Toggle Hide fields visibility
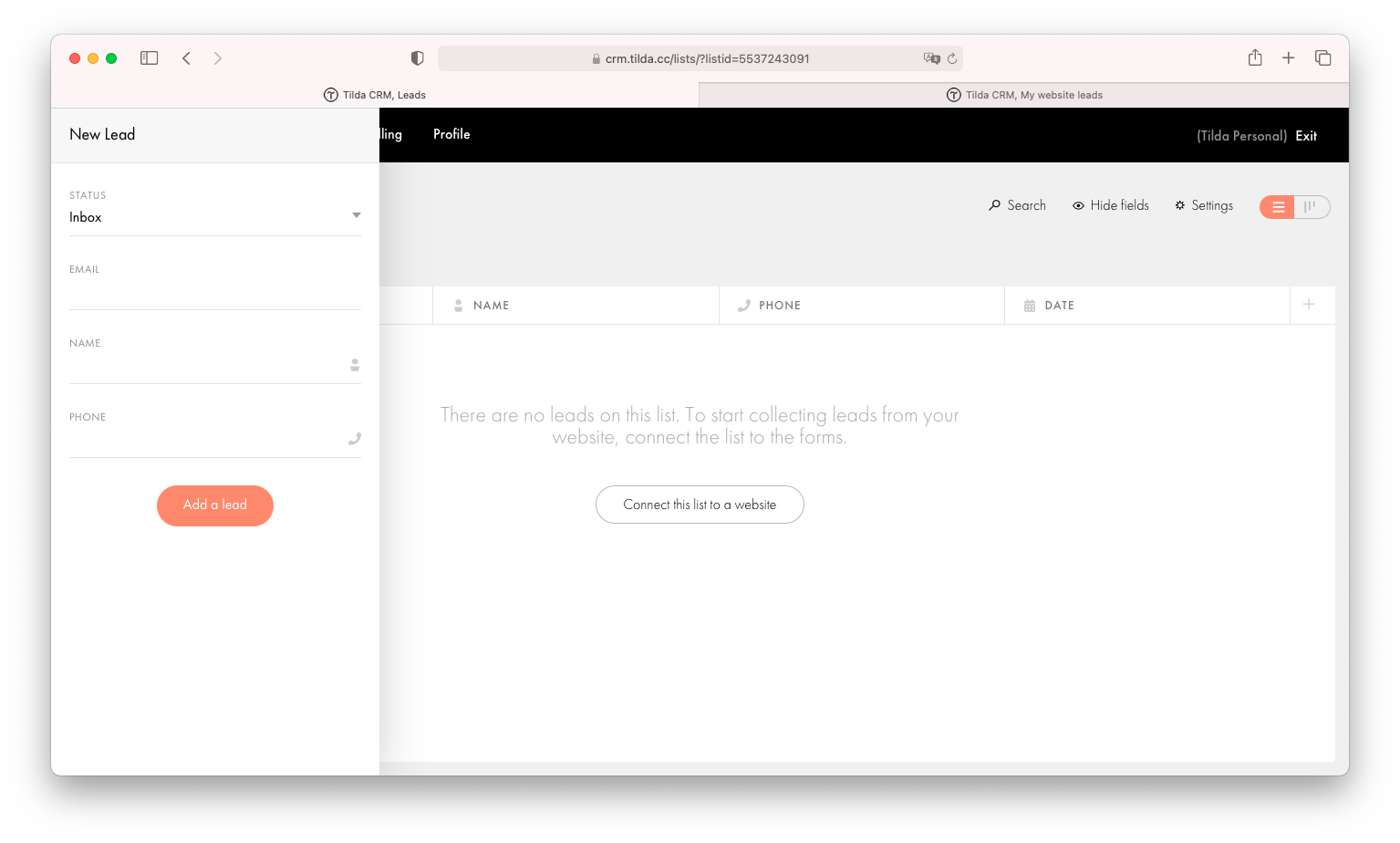1400x843 pixels. (1110, 205)
